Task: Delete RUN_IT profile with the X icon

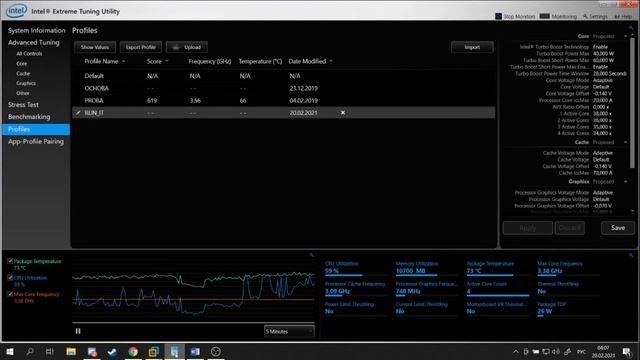Action: (x=343, y=112)
